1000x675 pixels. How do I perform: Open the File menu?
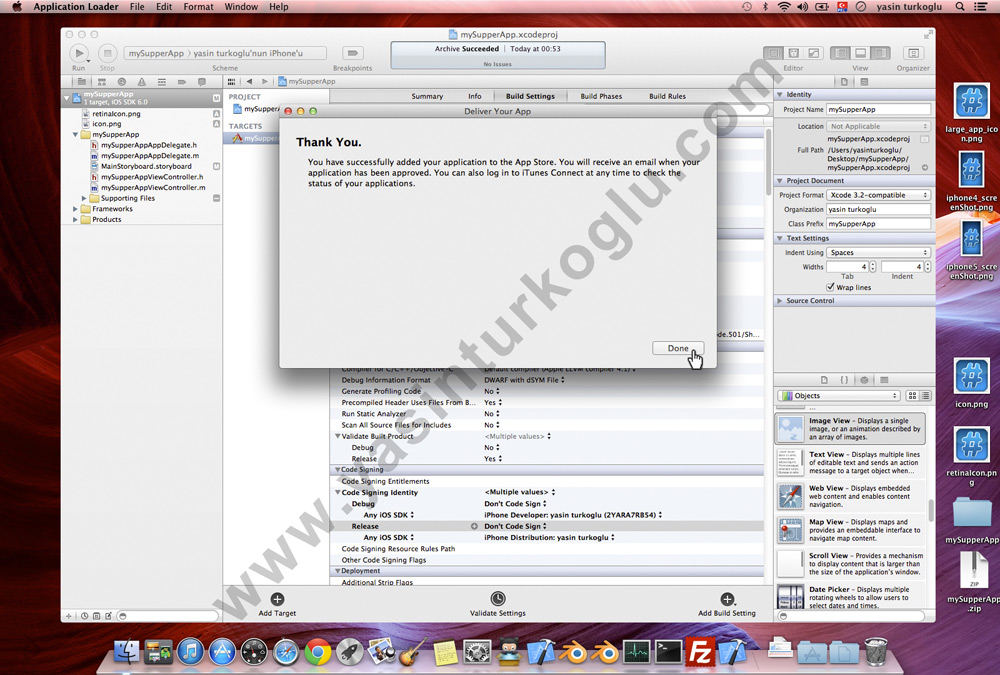[137, 7]
